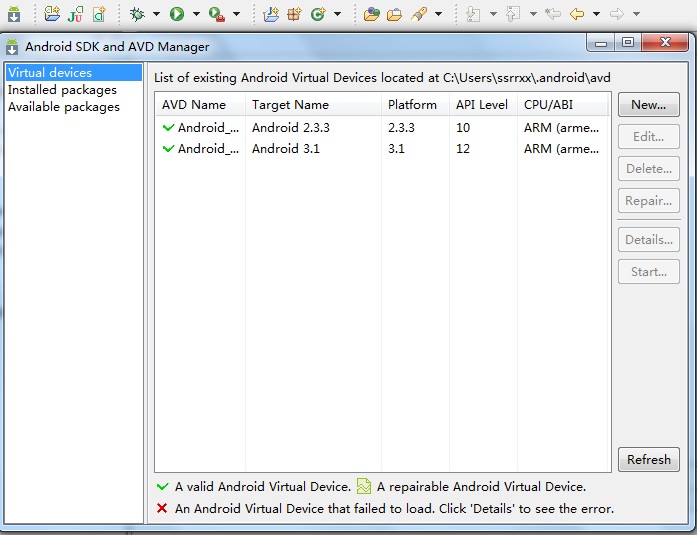
Task: Expand Search flashlight dropdown arrow
Action: click(x=438, y=14)
